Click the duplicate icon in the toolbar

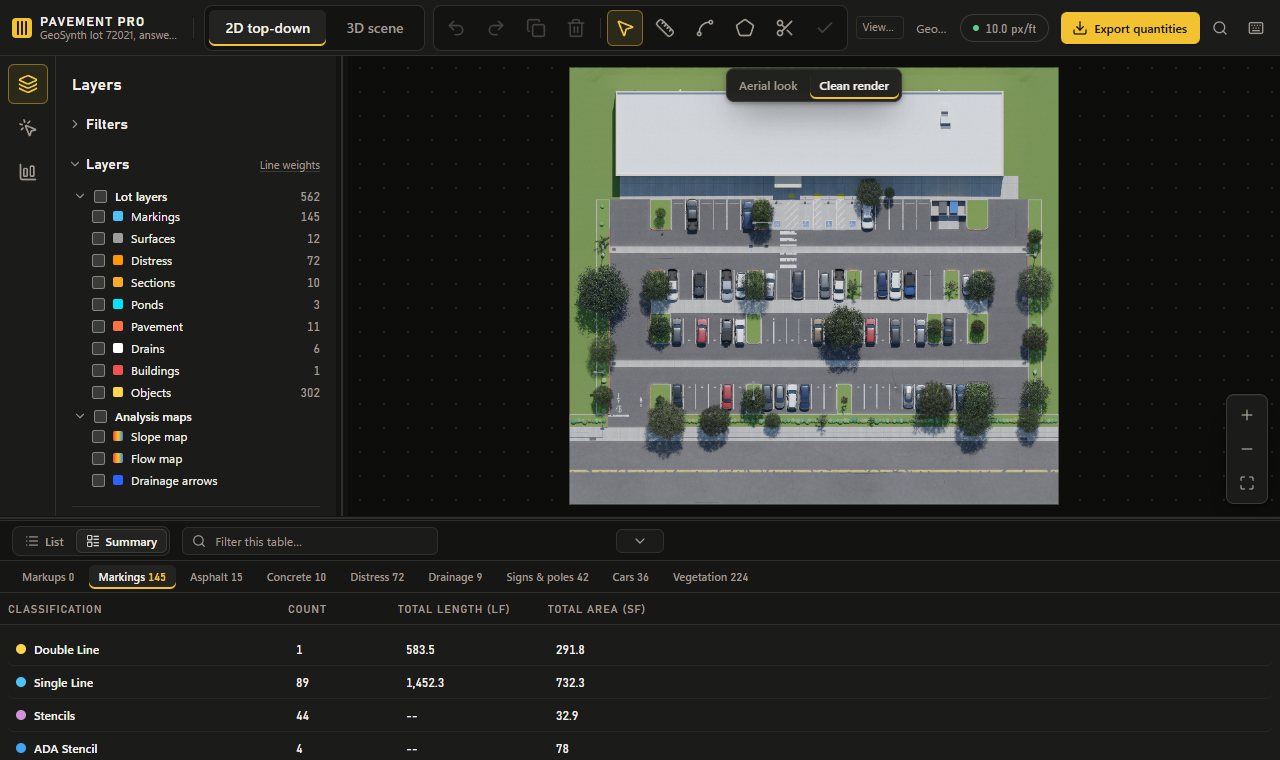tap(536, 28)
